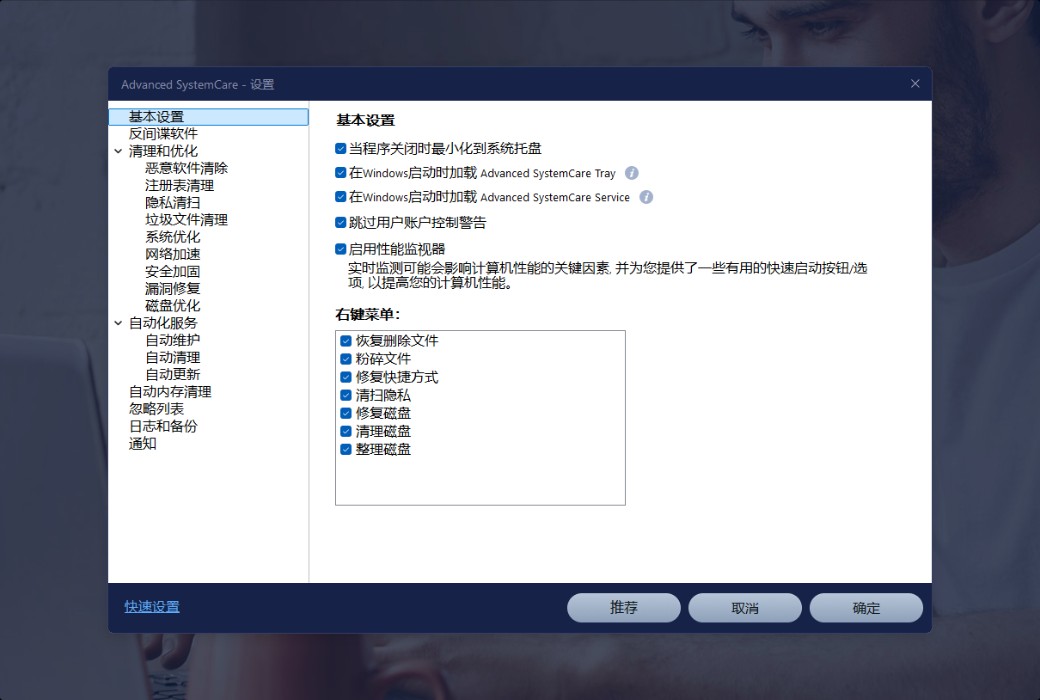Click info icon beside Advanced SystemCare Service
This screenshot has height=700, width=1040.
pyautogui.click(x=646, y=197)
